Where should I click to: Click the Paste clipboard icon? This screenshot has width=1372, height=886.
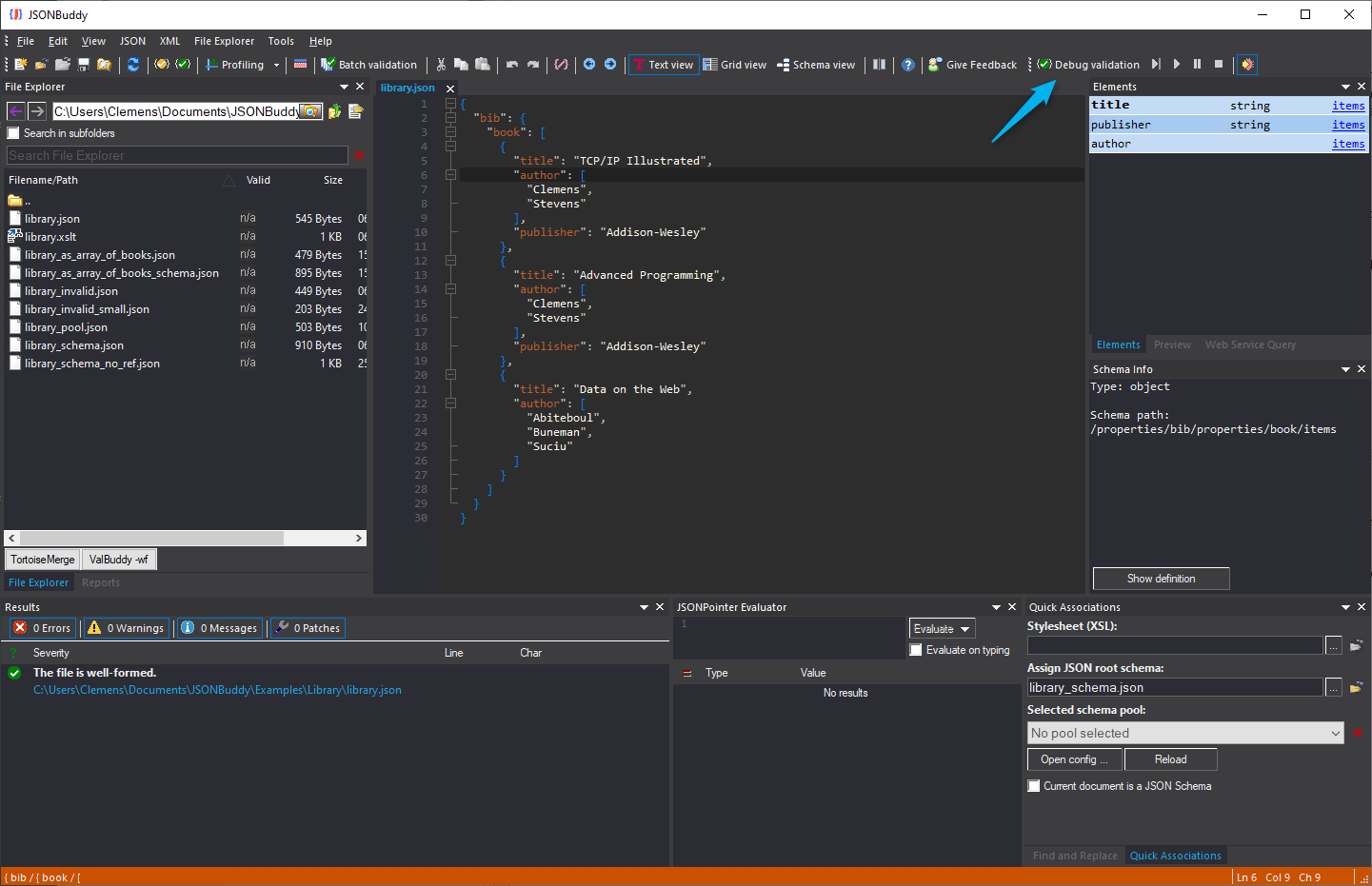tap(483, 65)
